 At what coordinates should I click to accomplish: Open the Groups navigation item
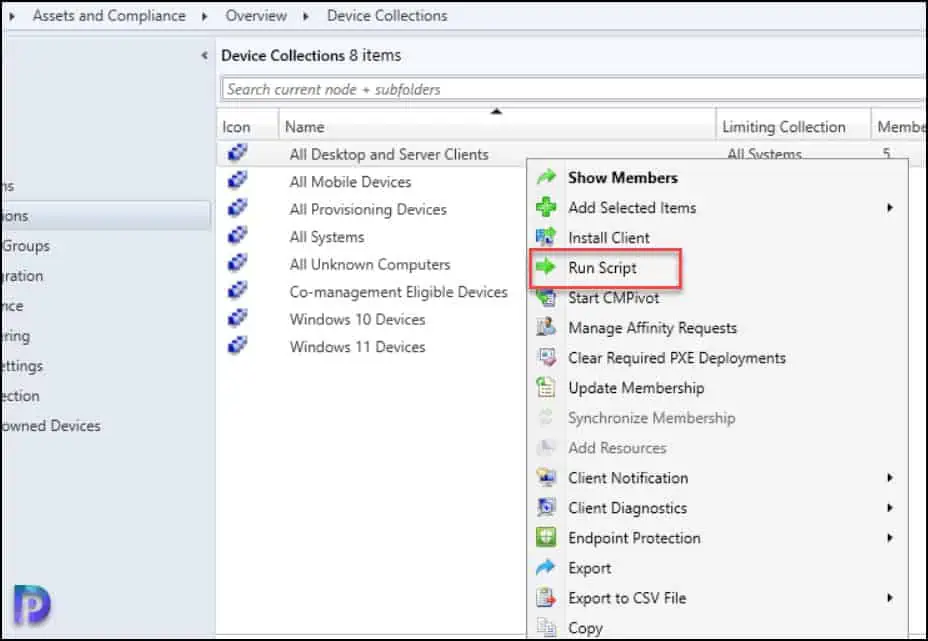click(25, 246)
